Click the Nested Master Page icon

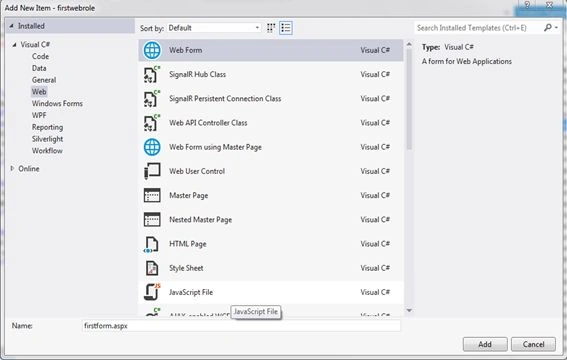152,220
